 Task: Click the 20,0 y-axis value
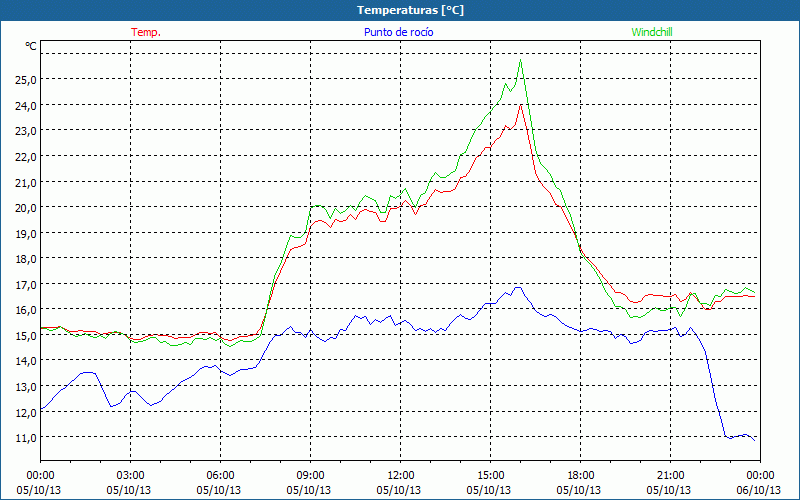[x=26, y=208]
